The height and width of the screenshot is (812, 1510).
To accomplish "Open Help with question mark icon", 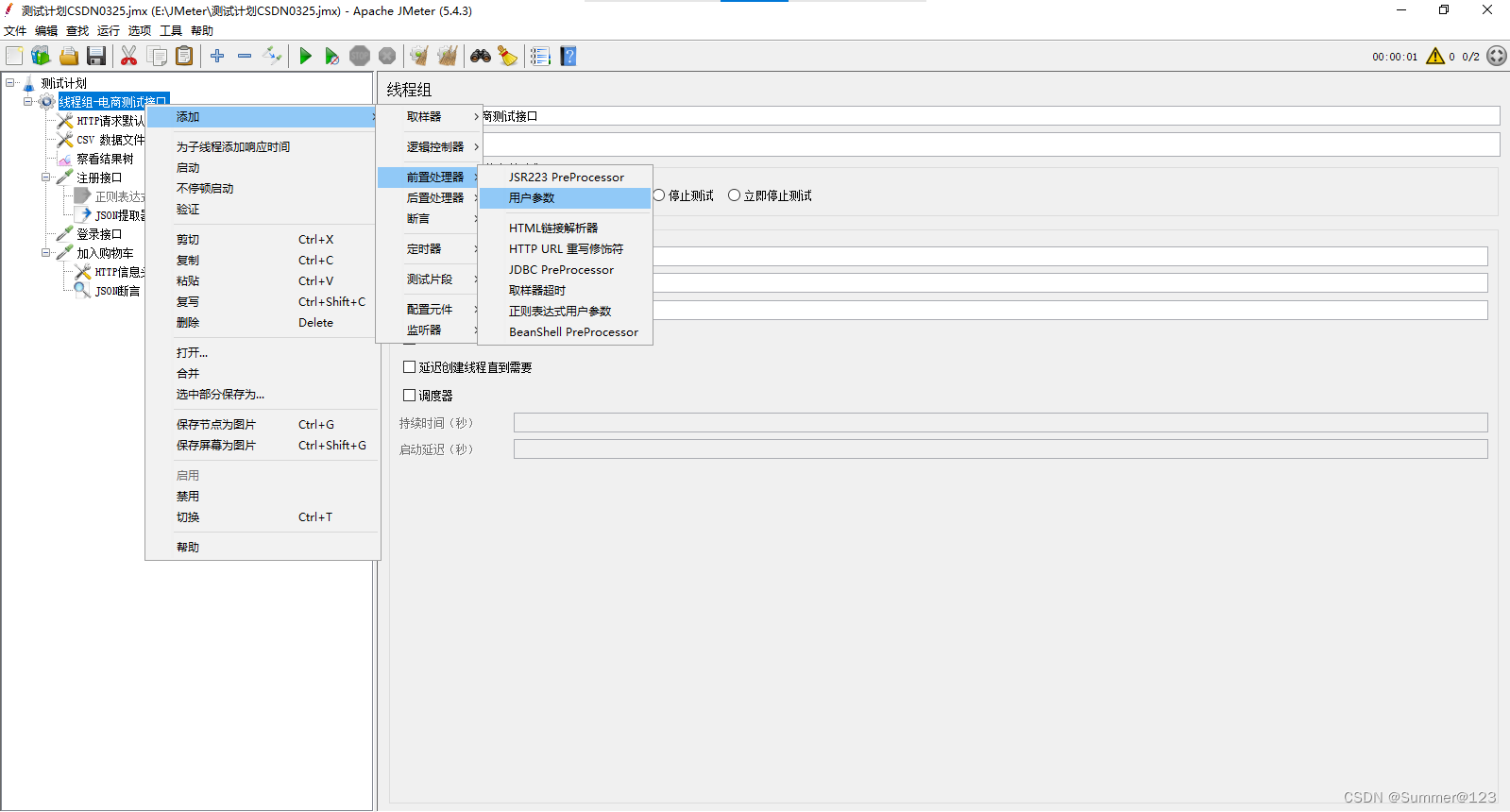I will pos(568,57).
